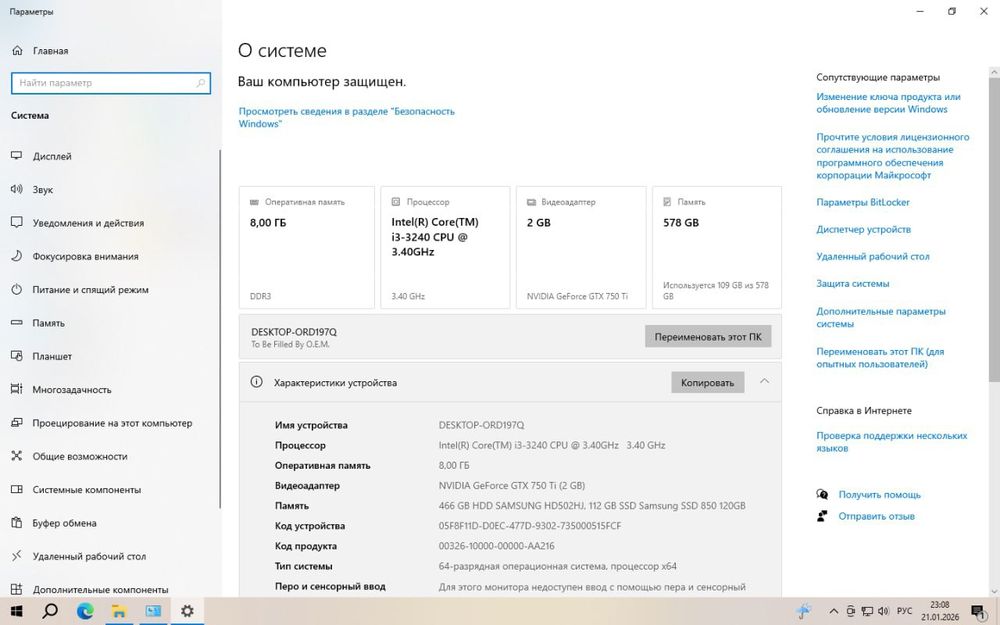Click the Видеоадаптер card icon
Screen dimensions: 1000x625
[x=531, y=202]
